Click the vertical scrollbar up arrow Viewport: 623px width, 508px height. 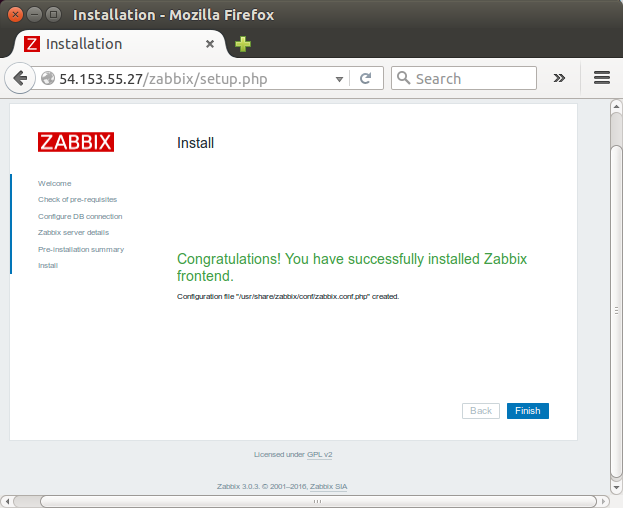coord(616,106)
